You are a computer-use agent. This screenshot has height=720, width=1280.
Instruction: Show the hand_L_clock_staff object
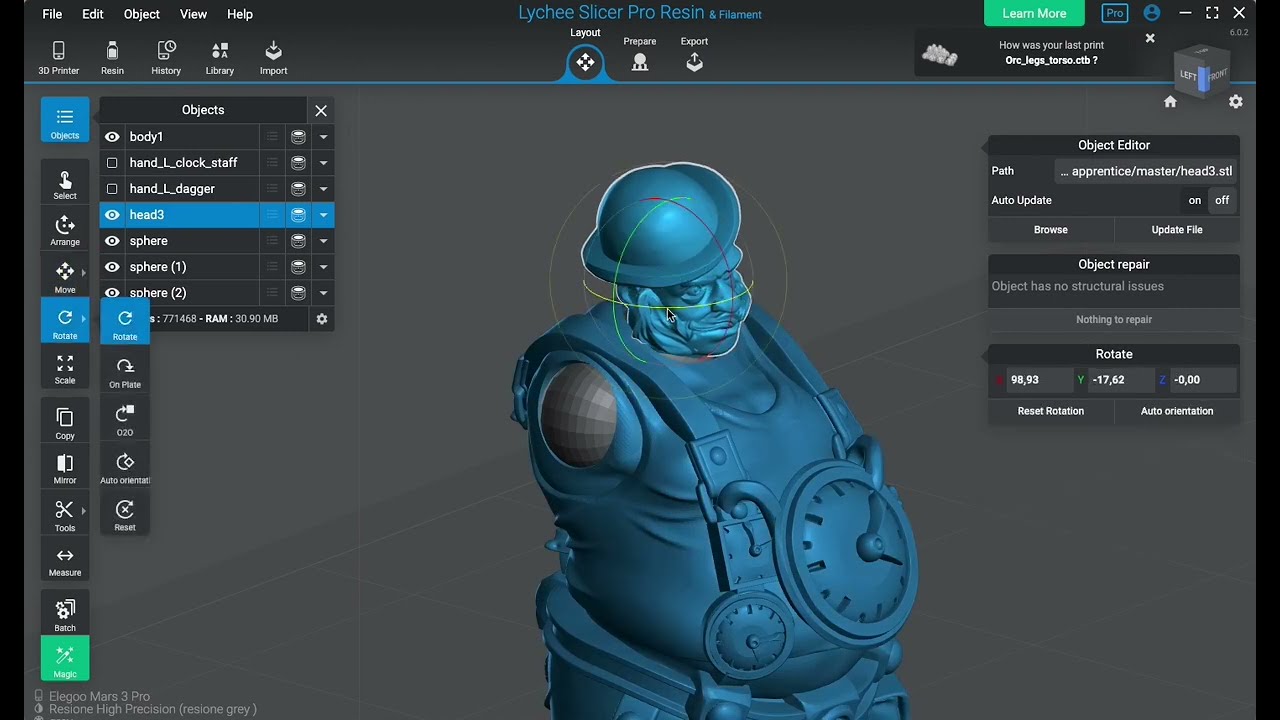[x=112, y=163]
